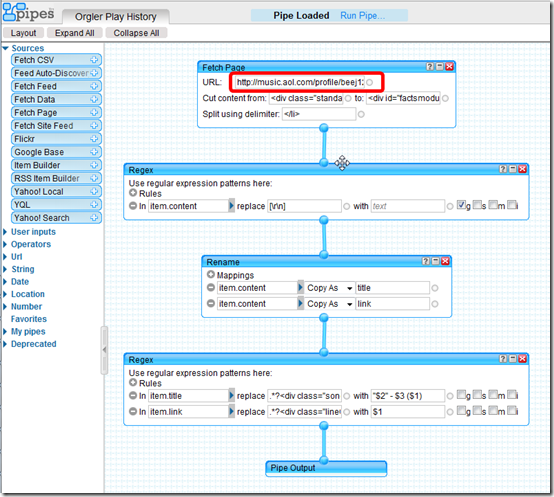This screenshot has height=497, width=554.
Task: Minimize the Fetch Page module box
Action: (440, 67)
